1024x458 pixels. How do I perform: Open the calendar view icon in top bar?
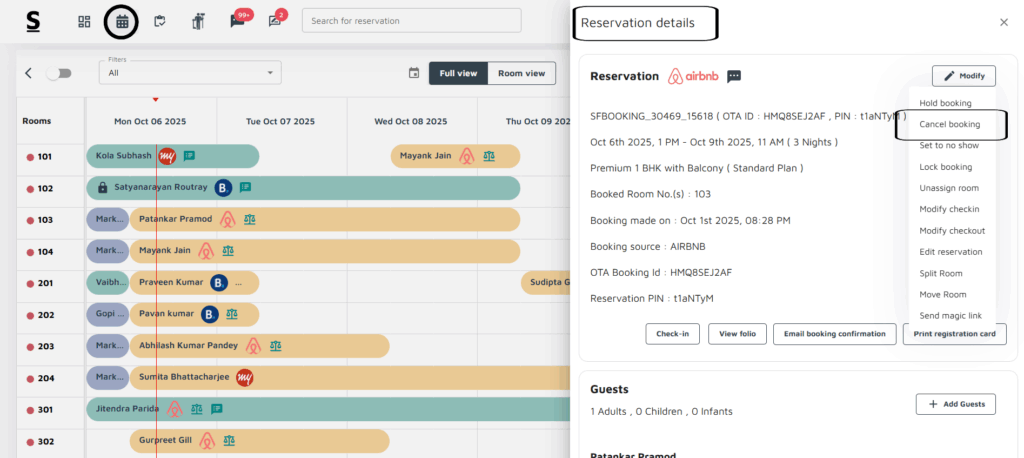click(122, 21)
